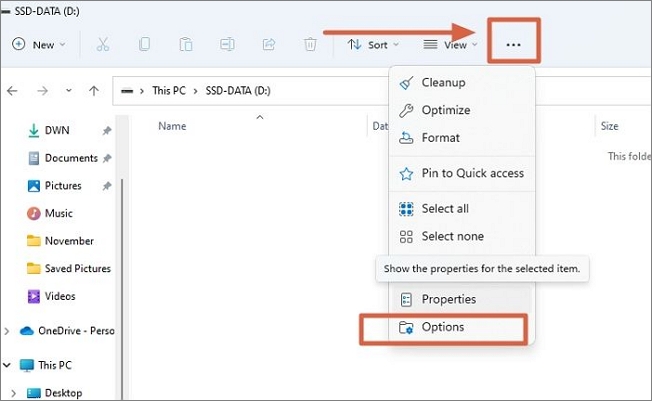
Task: Click the Rename icon in toolbar
Action: 227,45
